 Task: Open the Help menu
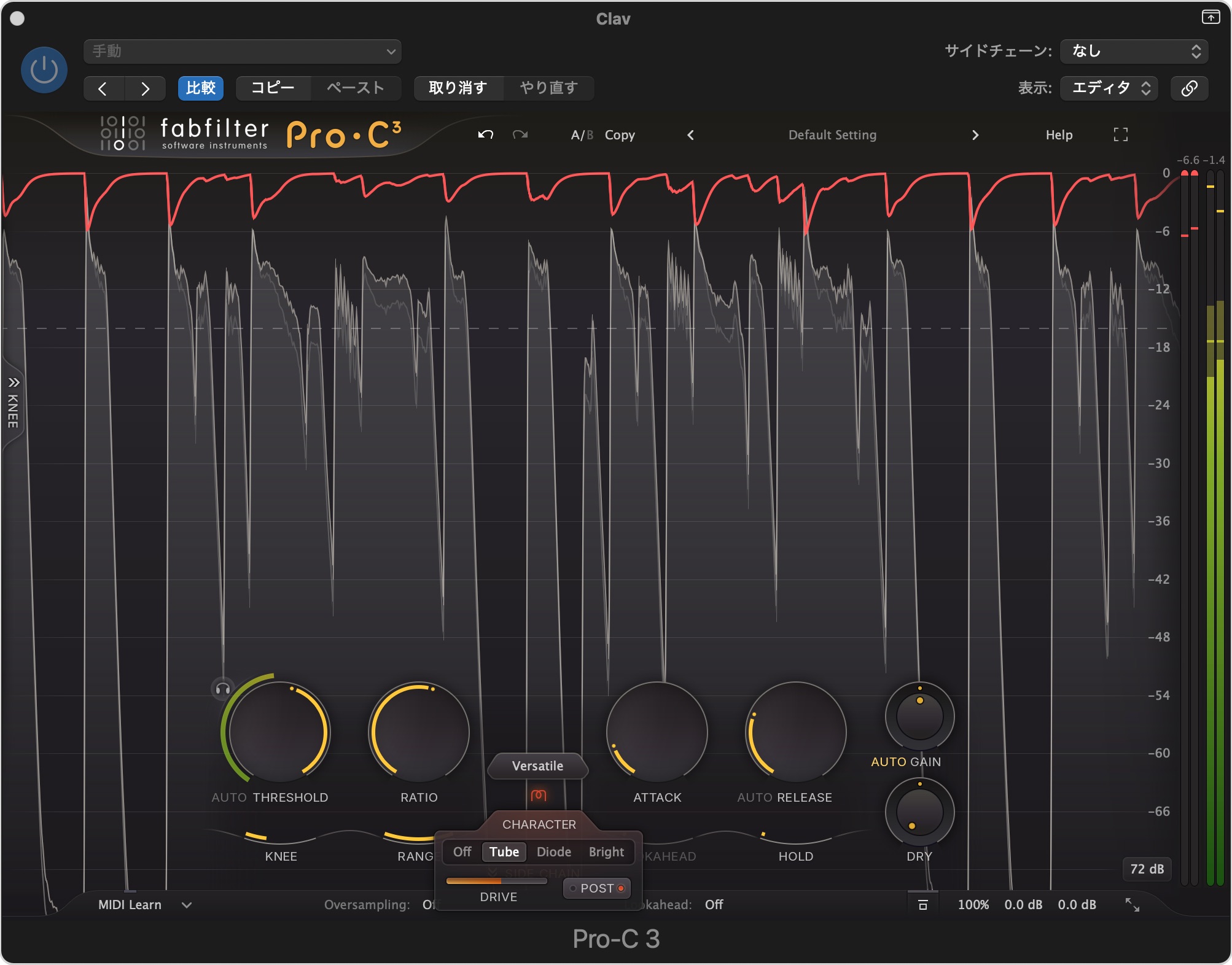click(1059, 134)
